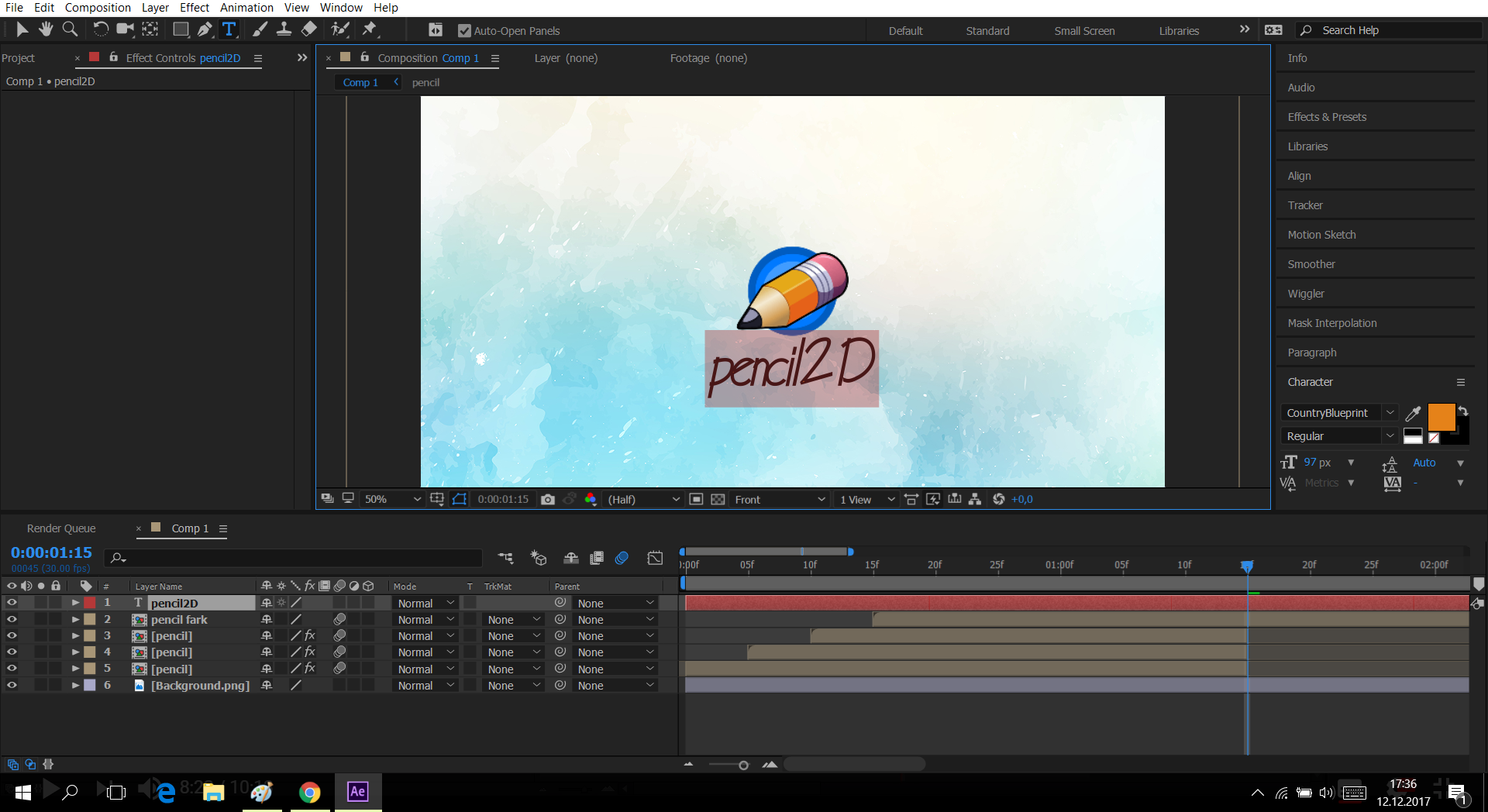Switch to the Project panel tab
The image size is (1488, 812).
tap(18, 58)
